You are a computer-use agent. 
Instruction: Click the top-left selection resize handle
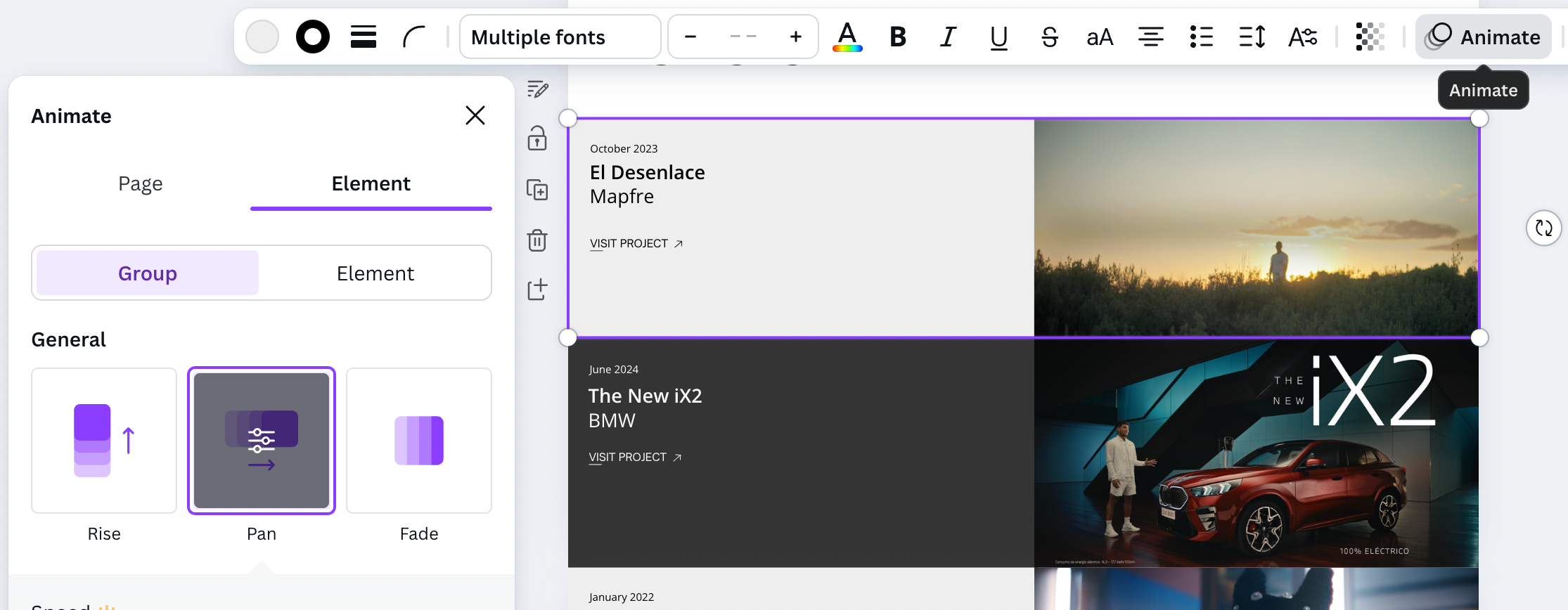point(568,118)
